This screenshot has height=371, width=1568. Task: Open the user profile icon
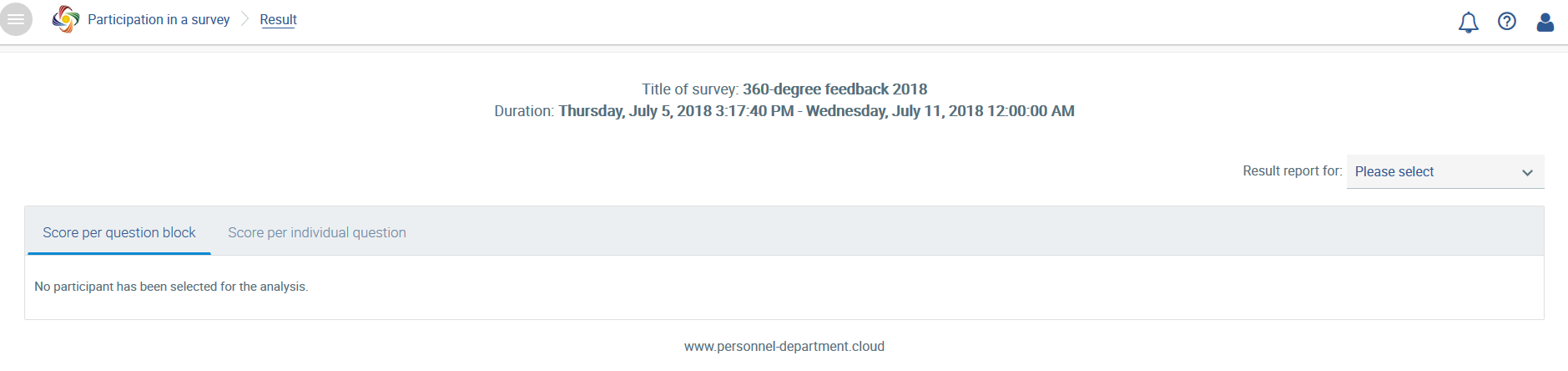click(x=1545, y=23)
